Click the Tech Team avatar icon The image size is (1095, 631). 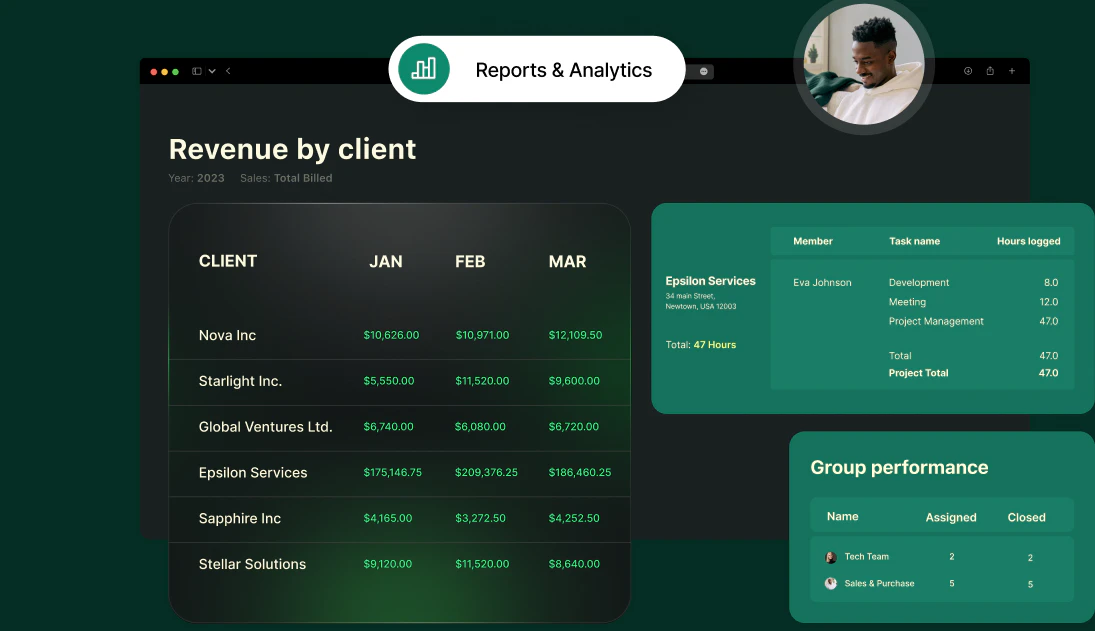coord(830,557)
